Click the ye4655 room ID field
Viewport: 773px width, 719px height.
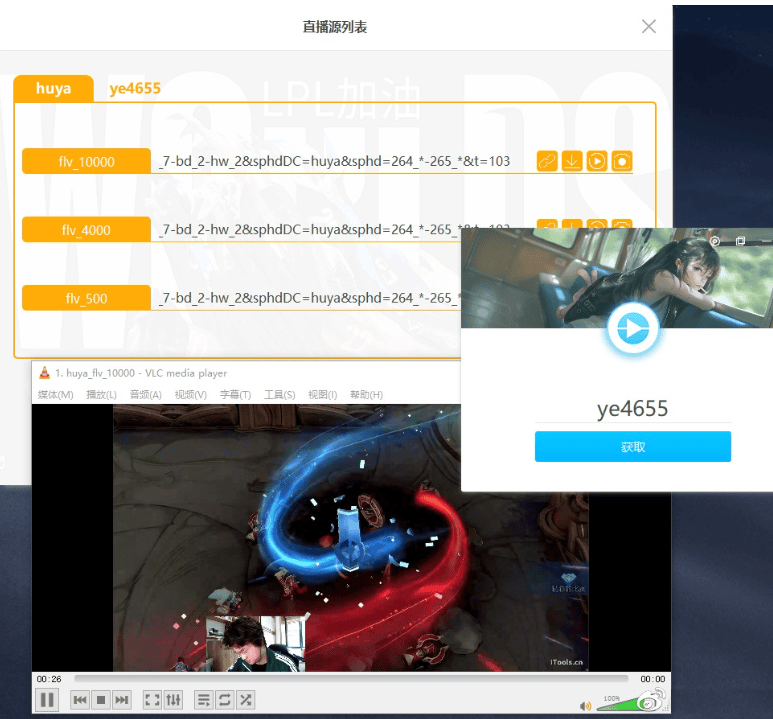tap(632, 409)
